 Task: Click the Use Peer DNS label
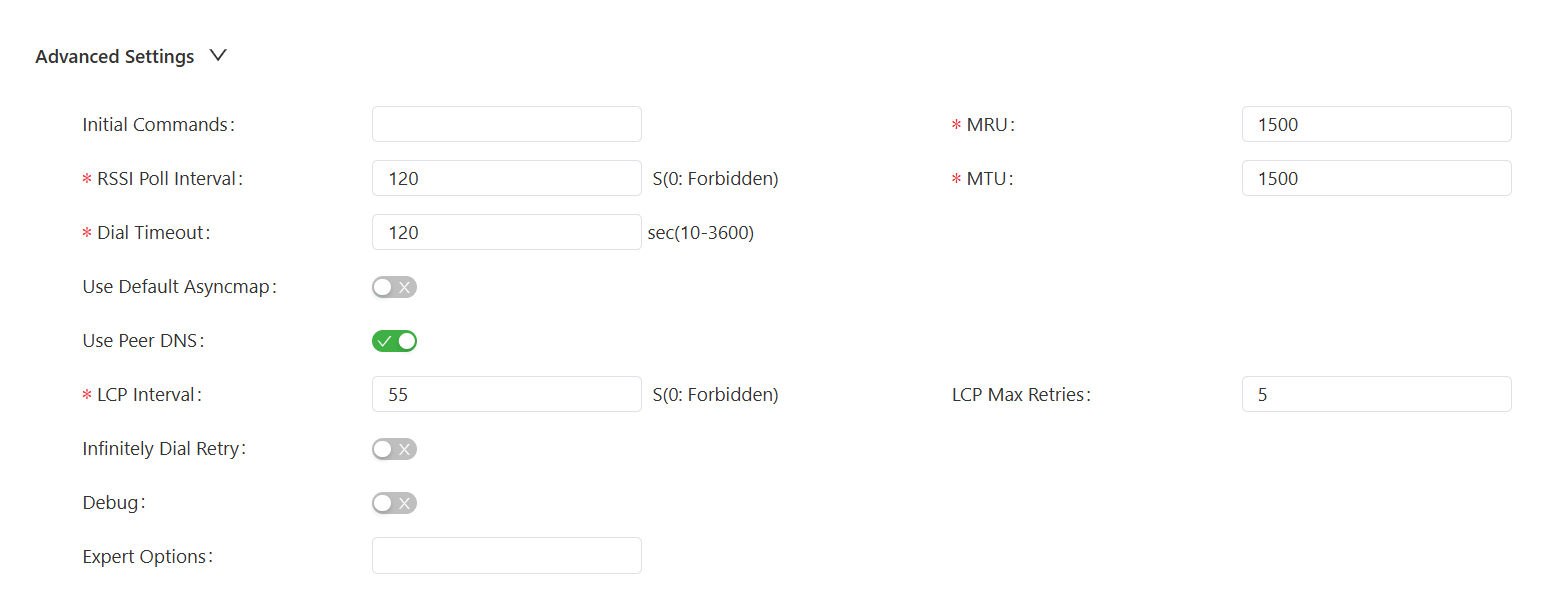click(142, 341)
